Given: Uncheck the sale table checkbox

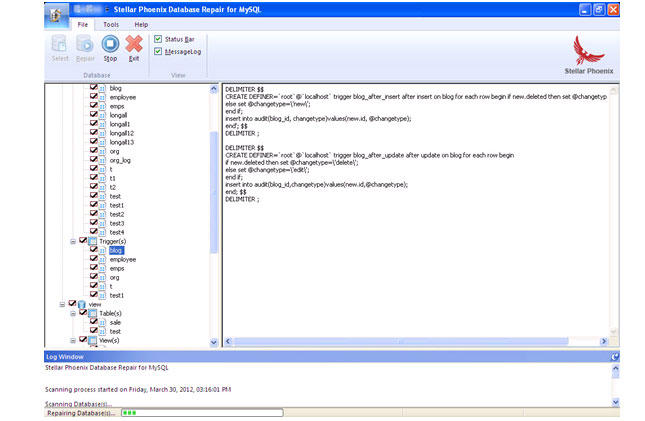Looking at the screenshot, I should [x=94, y=322].
